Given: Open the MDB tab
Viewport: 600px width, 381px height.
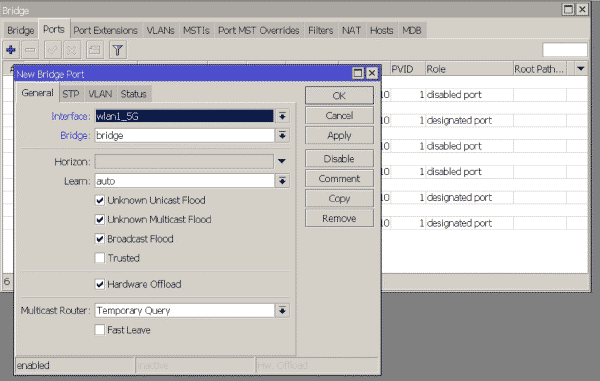Looking at the screenshot, I should 412,31.
